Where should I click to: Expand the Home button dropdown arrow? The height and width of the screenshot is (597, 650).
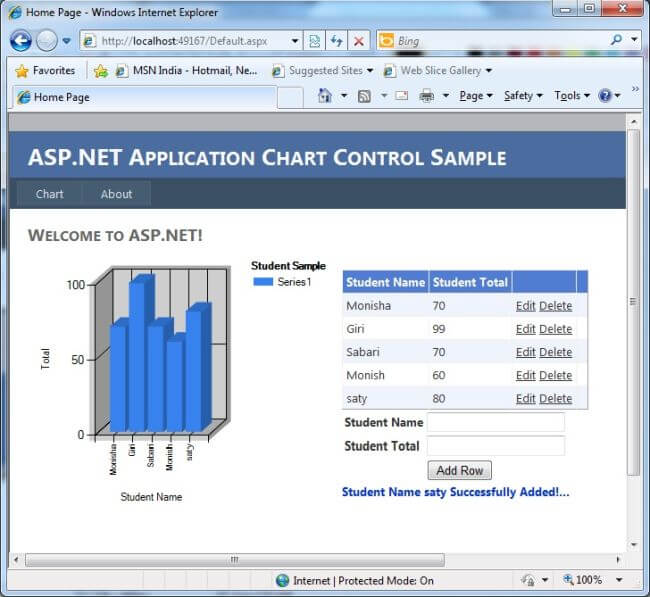tap(344, 96)
